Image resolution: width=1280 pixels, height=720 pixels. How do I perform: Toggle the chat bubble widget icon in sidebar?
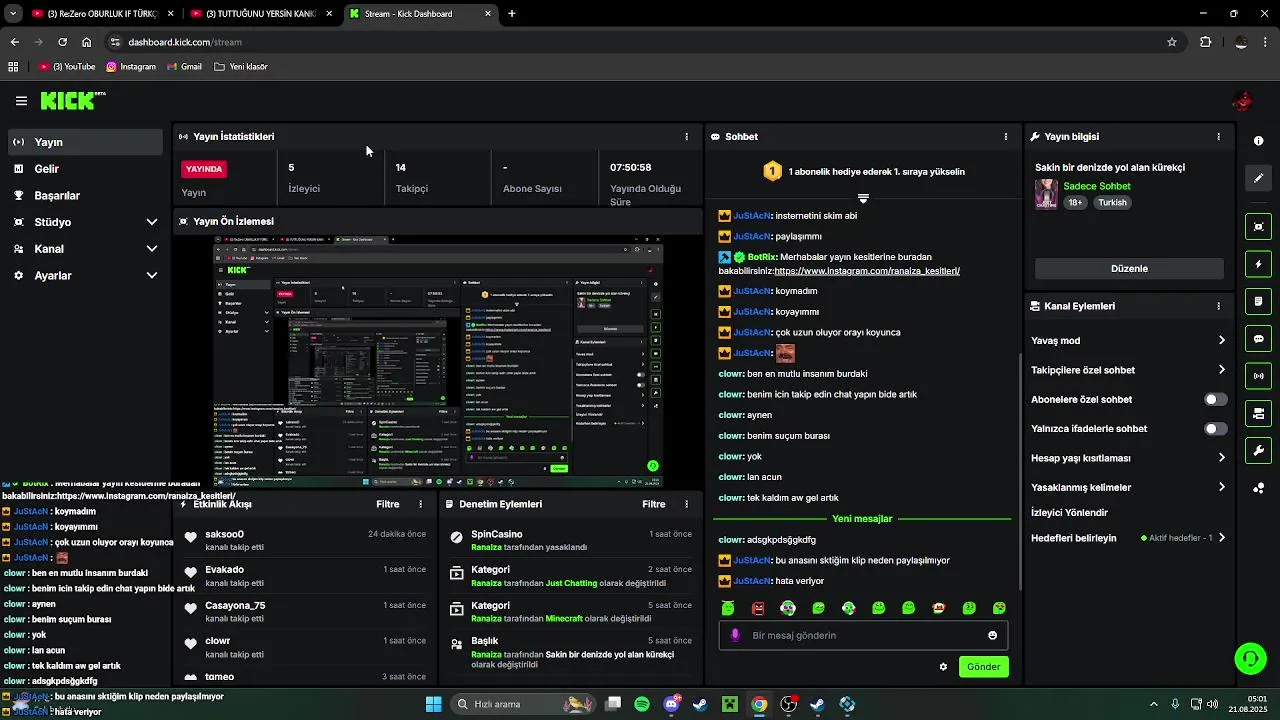point(1259,339)
